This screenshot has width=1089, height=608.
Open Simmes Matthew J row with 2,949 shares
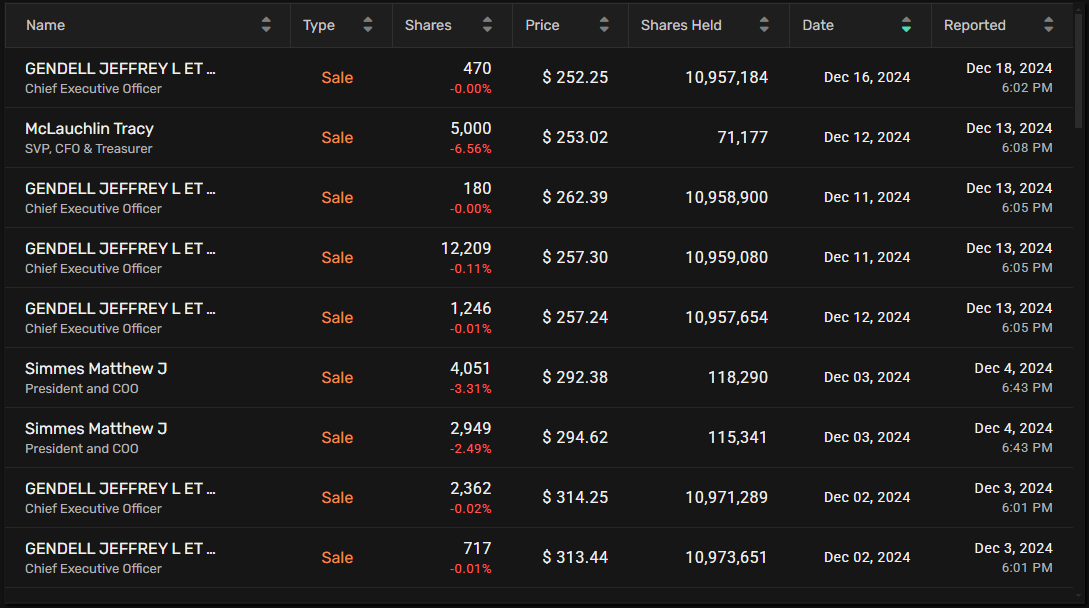[x=539, y=437]
